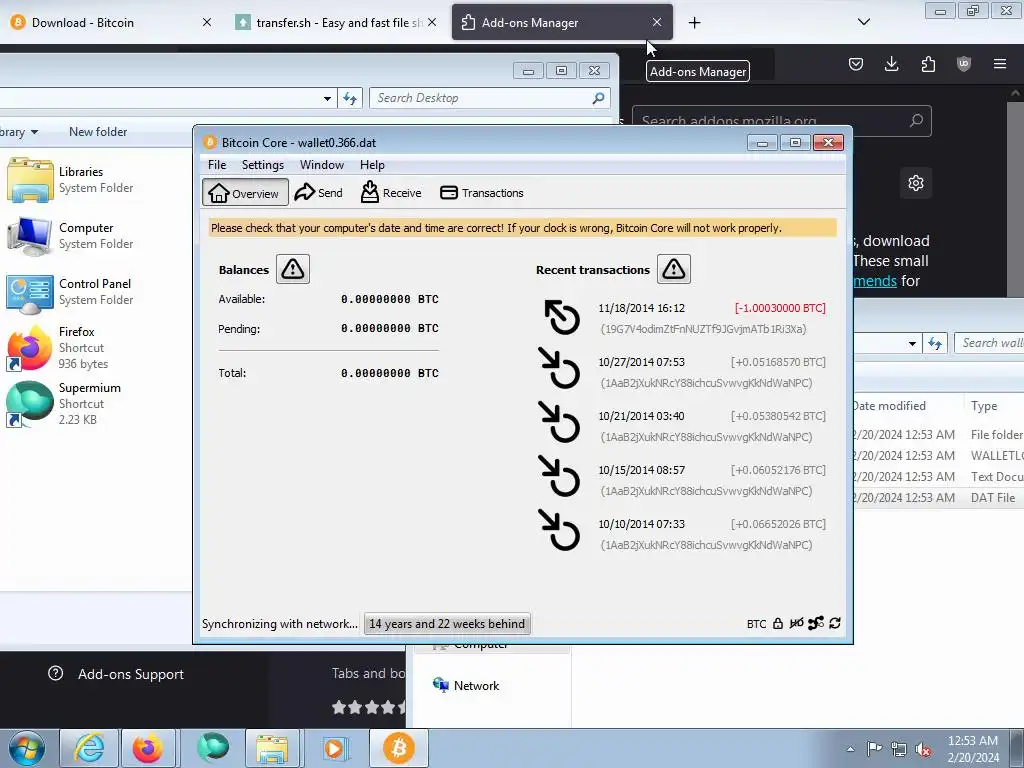Select the Computer system folder
This screenshot has height=768, width=1024.
[69, 236]
